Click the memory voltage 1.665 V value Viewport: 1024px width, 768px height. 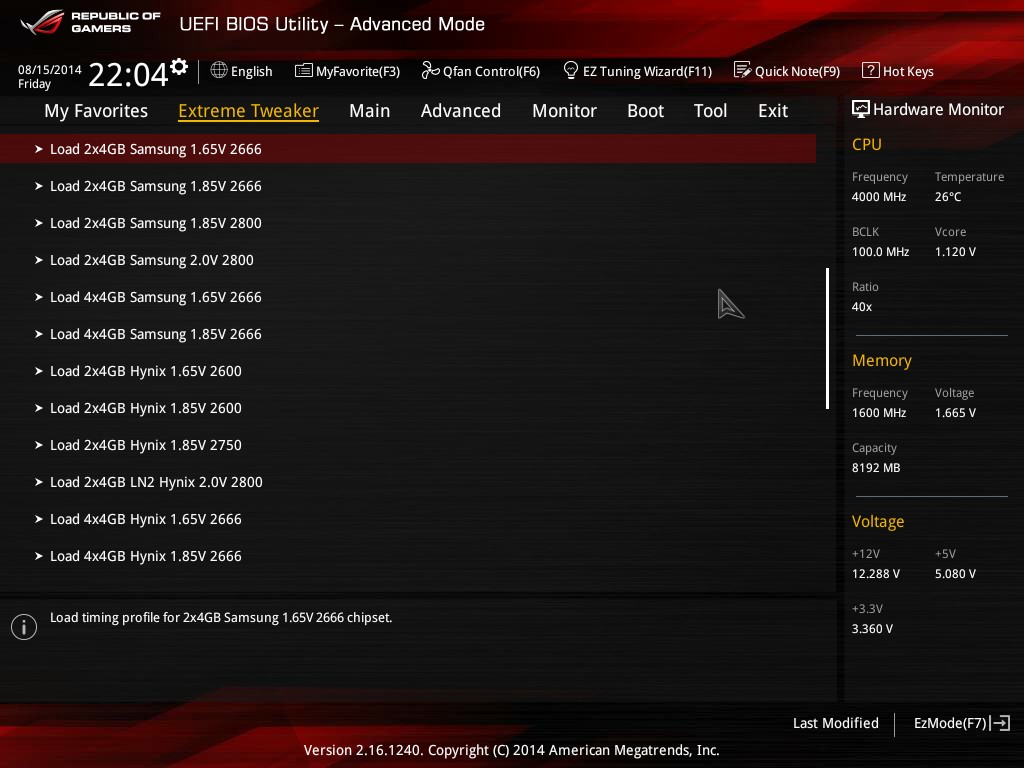(955, 413)
